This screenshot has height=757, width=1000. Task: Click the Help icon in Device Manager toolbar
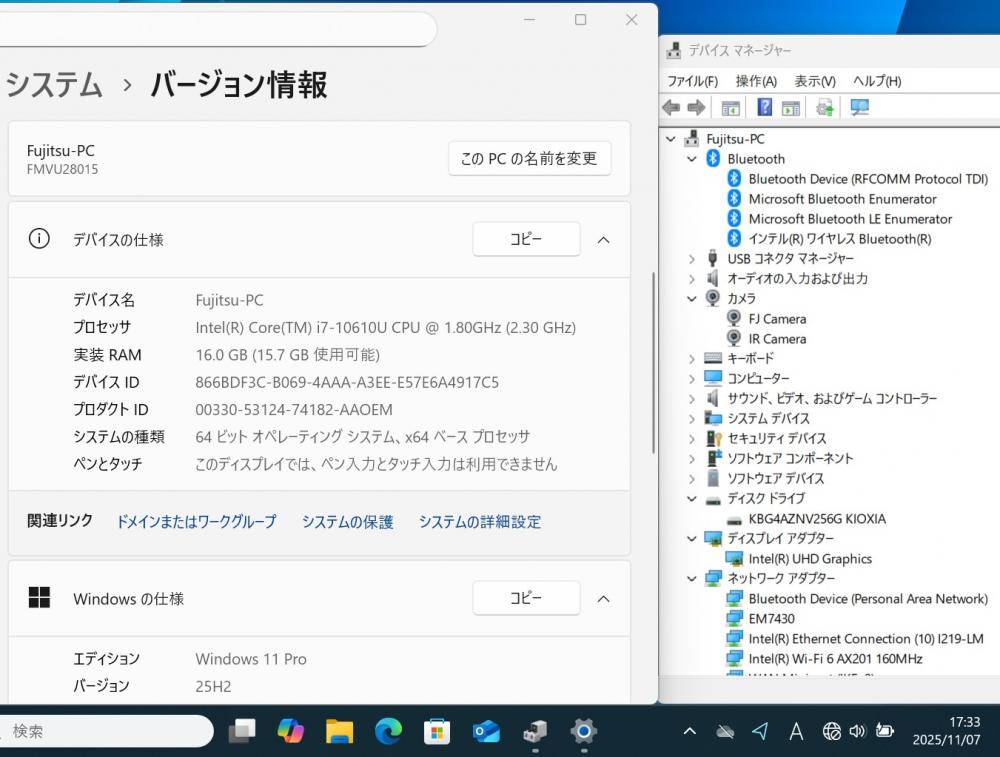pos(764,108)
